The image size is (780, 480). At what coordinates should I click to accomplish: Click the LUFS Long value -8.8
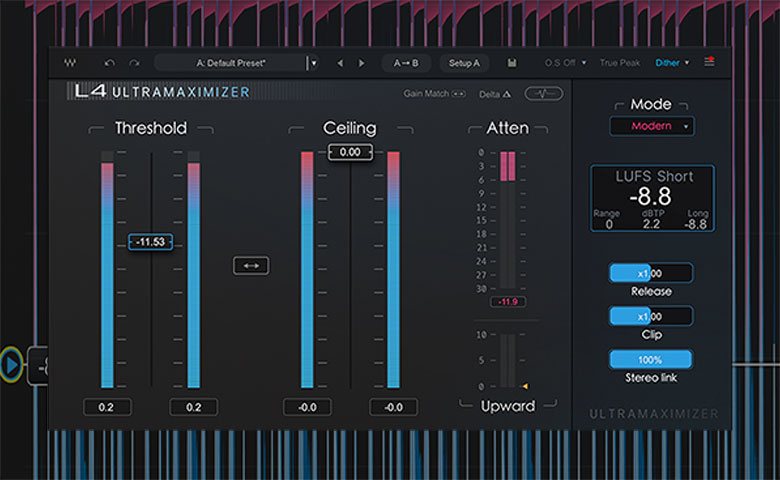[696, 224]
